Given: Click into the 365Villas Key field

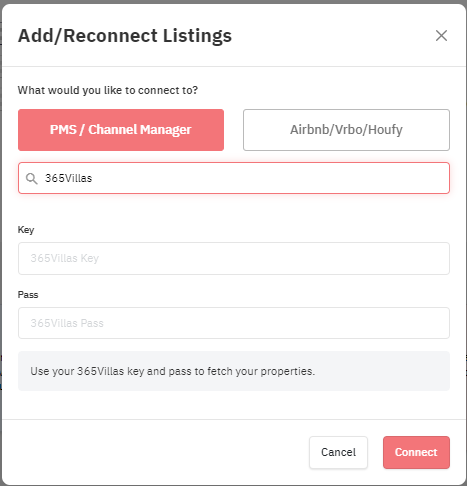Looking at the screenshot, I should [x=234, y=258].
